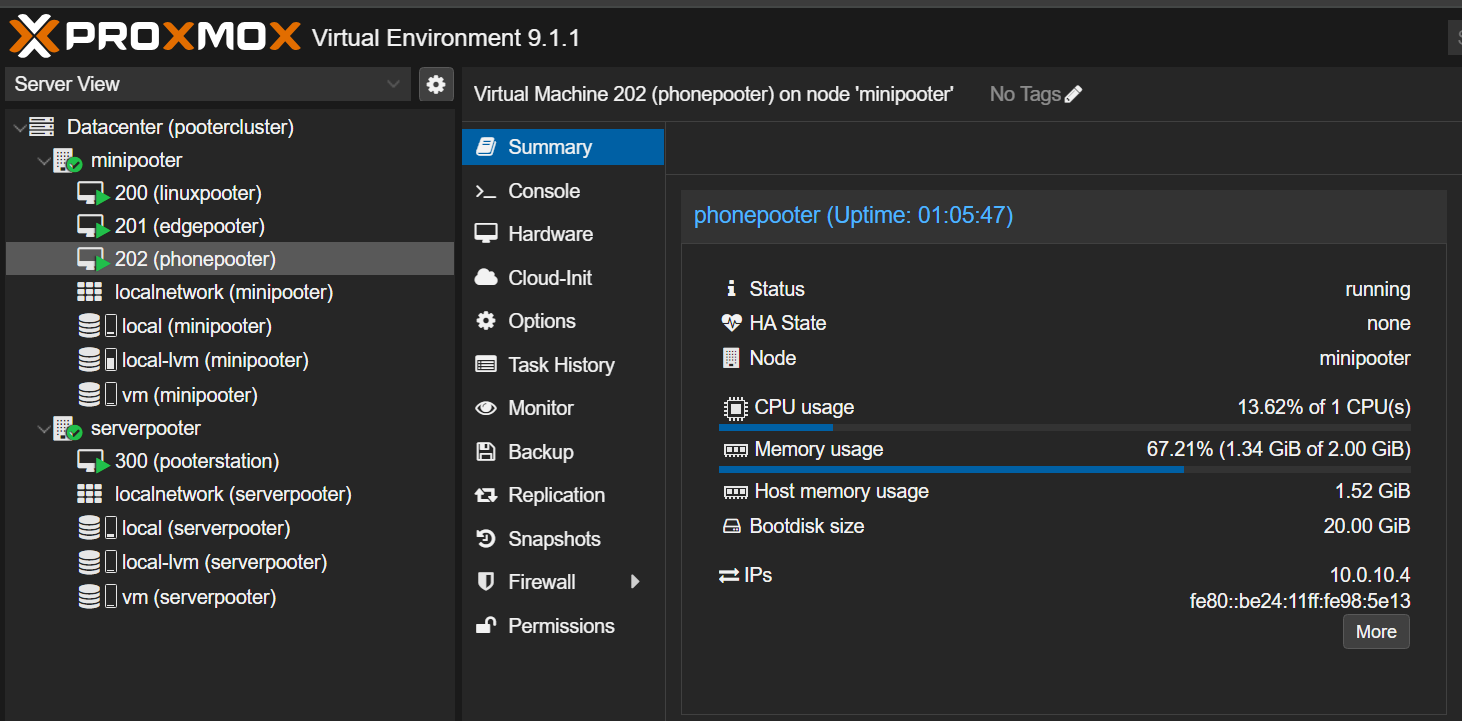Collapse the Datacenter tree node
This screenshot has height=721, width=1462.
[20, 127]
